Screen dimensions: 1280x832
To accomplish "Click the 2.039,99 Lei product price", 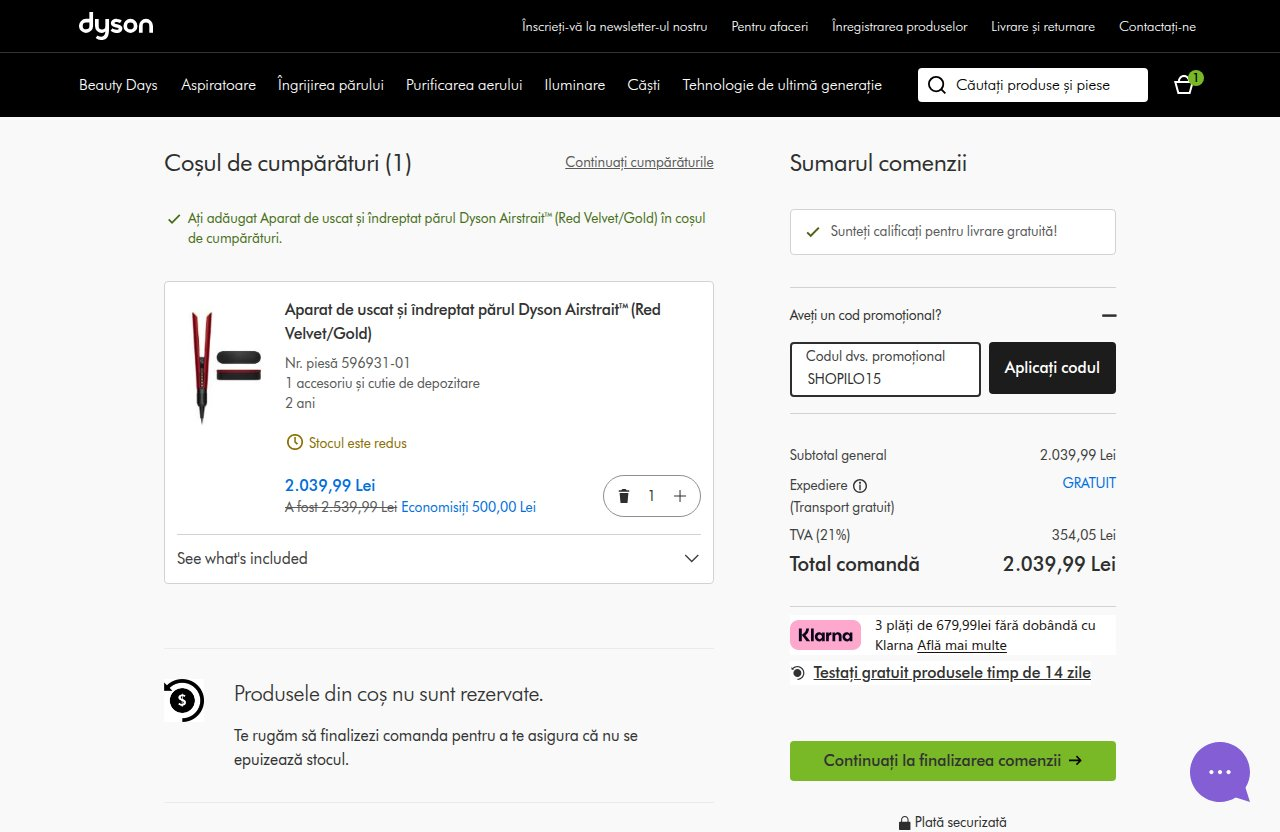I will pyautogui.click(x=330, y=485).
